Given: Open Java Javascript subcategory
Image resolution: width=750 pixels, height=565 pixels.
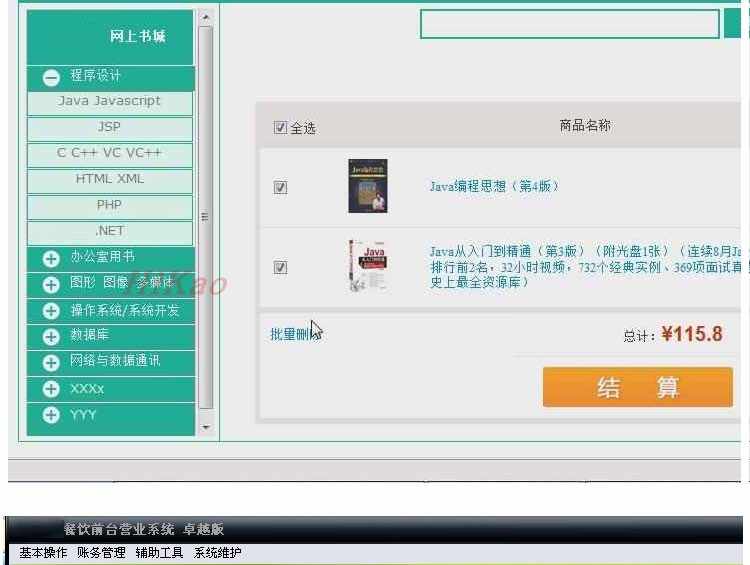Looking at the screenshot, I should pyautogui.click(x=110, y=103).
